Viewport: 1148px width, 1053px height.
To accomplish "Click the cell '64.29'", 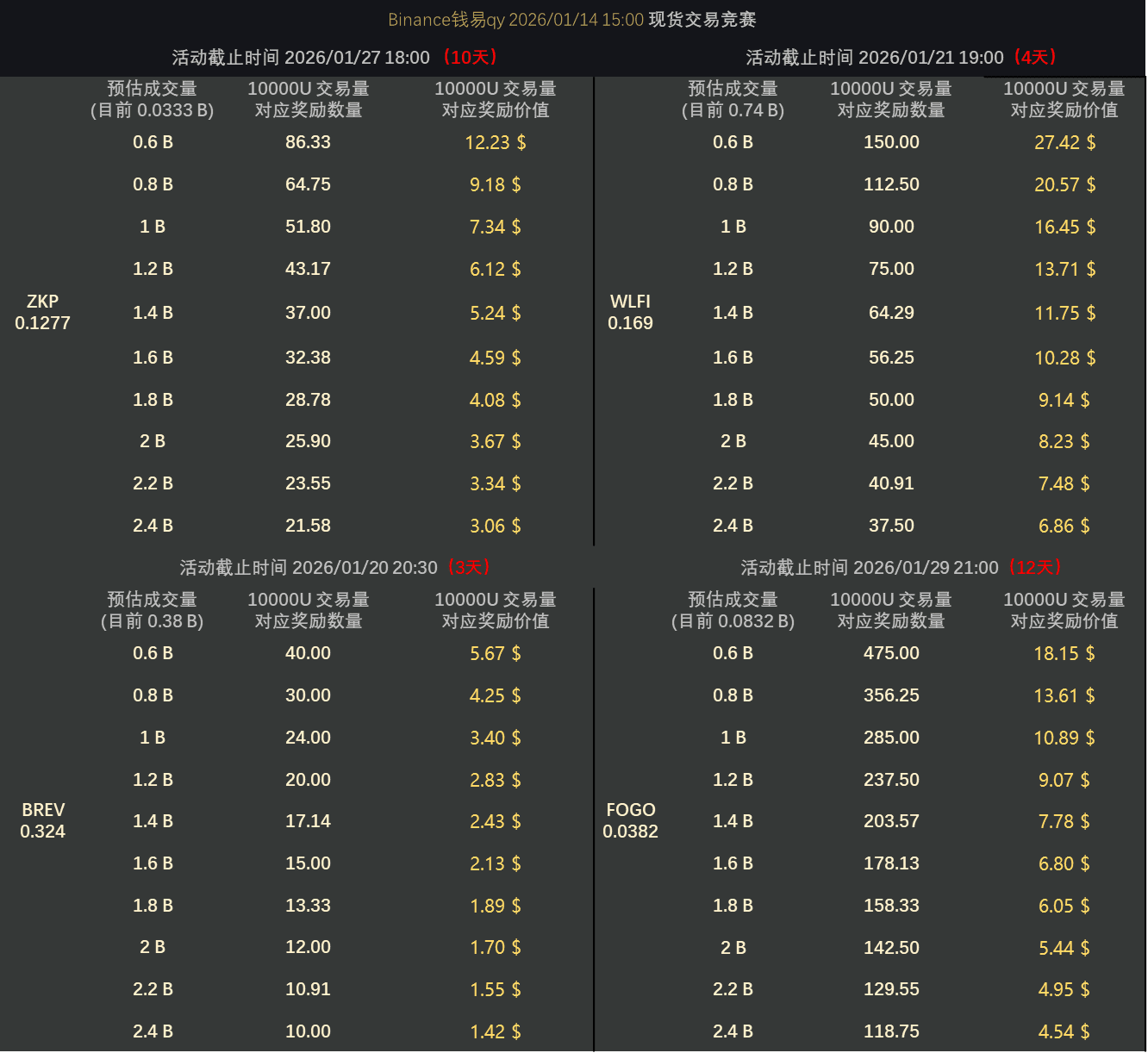I will point(891,313).
